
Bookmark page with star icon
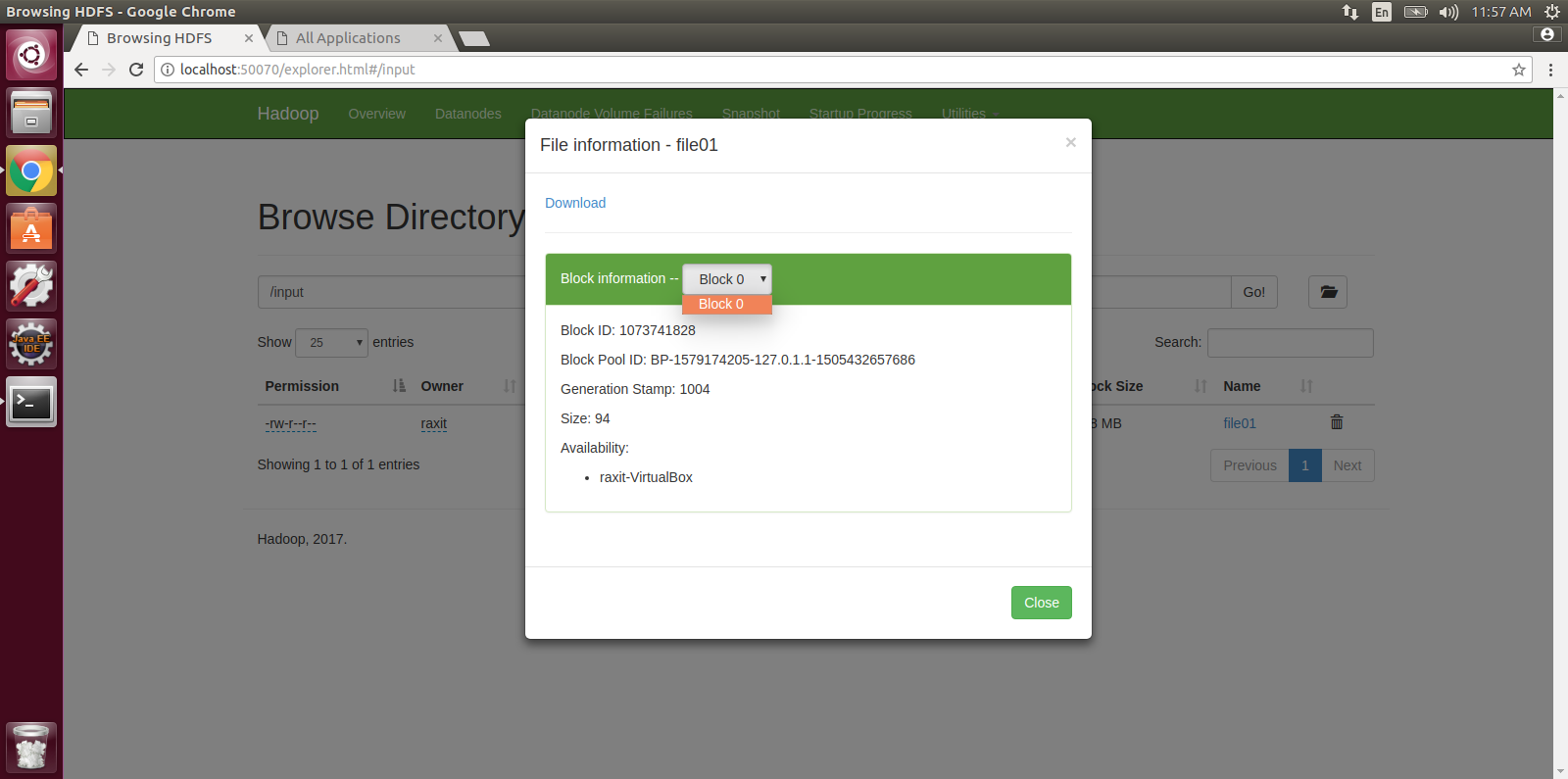pos(1519,70)
